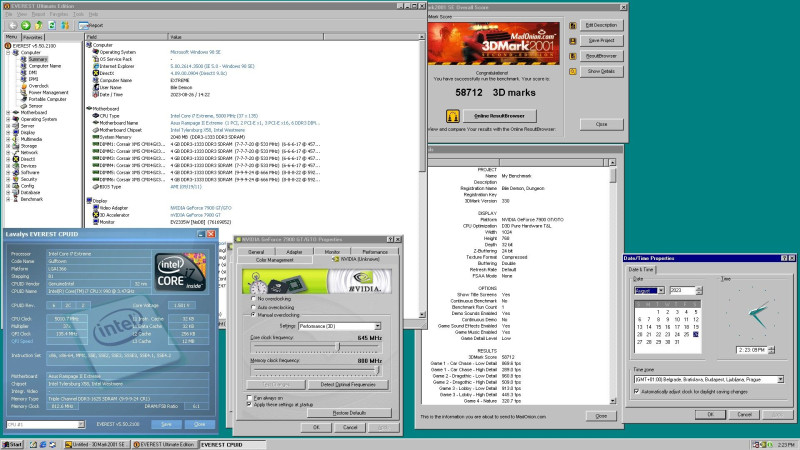Select Power Management in the tree
This screenshot has height=450, width=800.
[48, 92]
